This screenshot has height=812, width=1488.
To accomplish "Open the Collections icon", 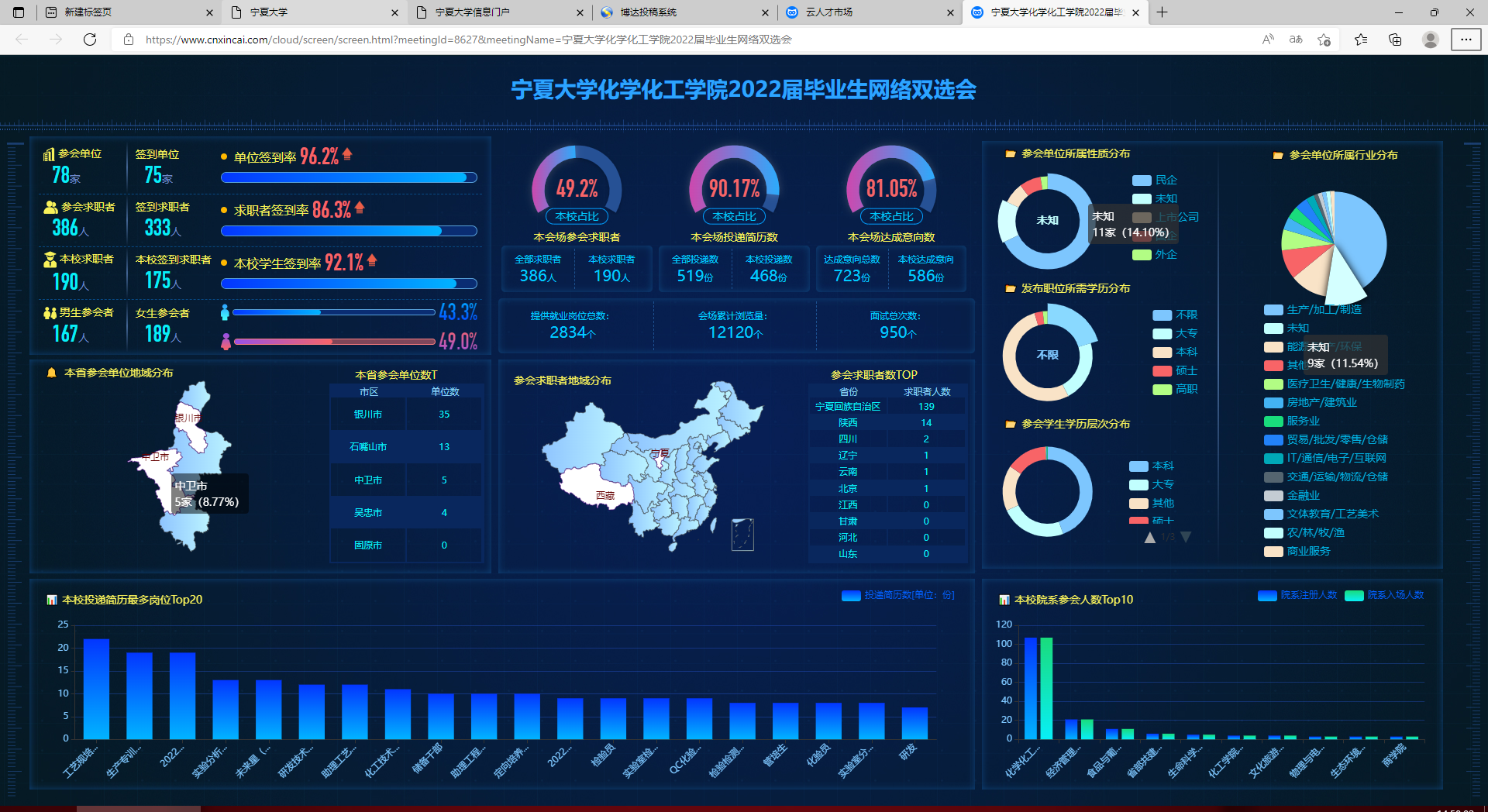I will [1395, 40].
